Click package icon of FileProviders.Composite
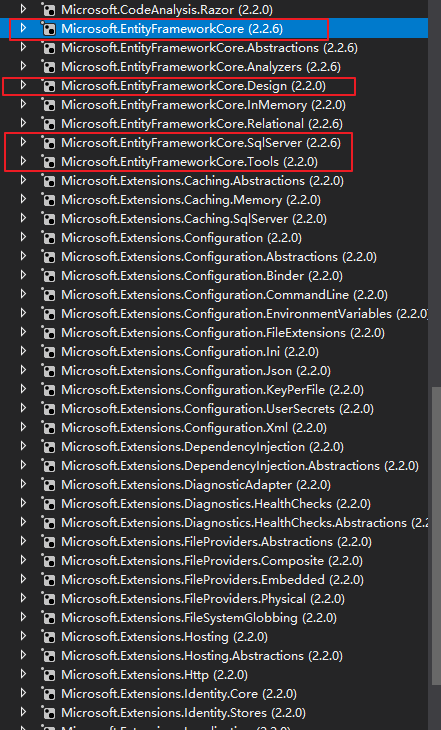This screenshot has width=441, height=730. point(48,561)
